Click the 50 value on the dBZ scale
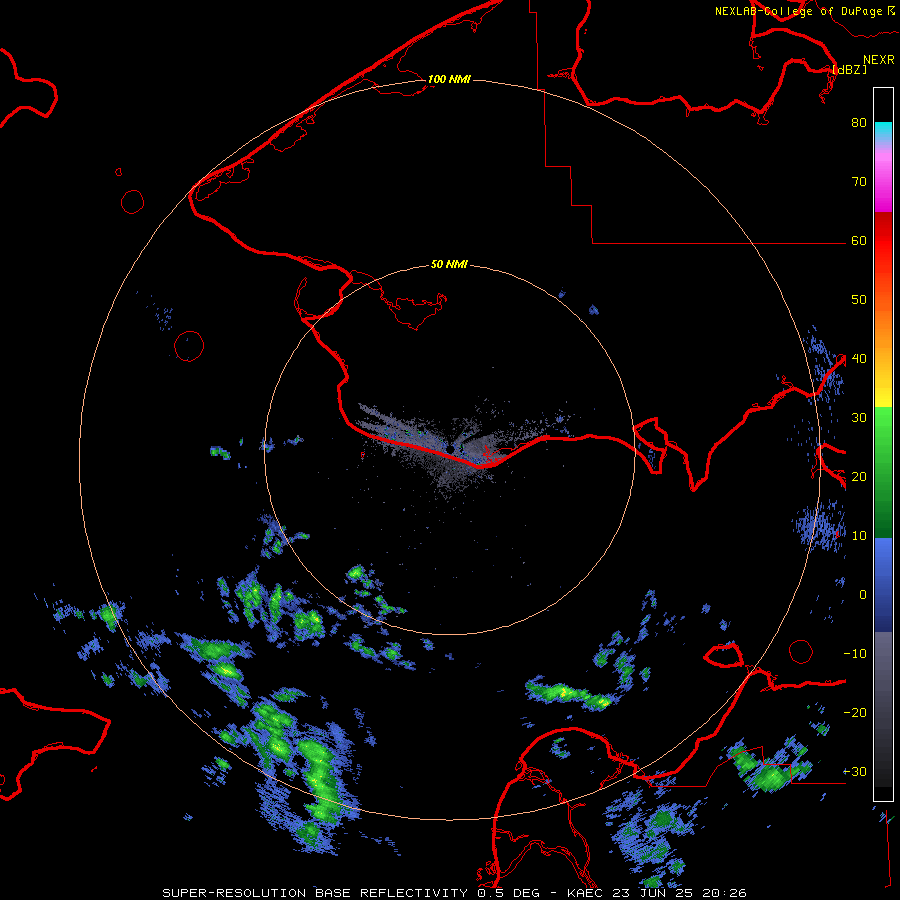Viewport: 900px width, 900px height. click(x=859, y=300)
